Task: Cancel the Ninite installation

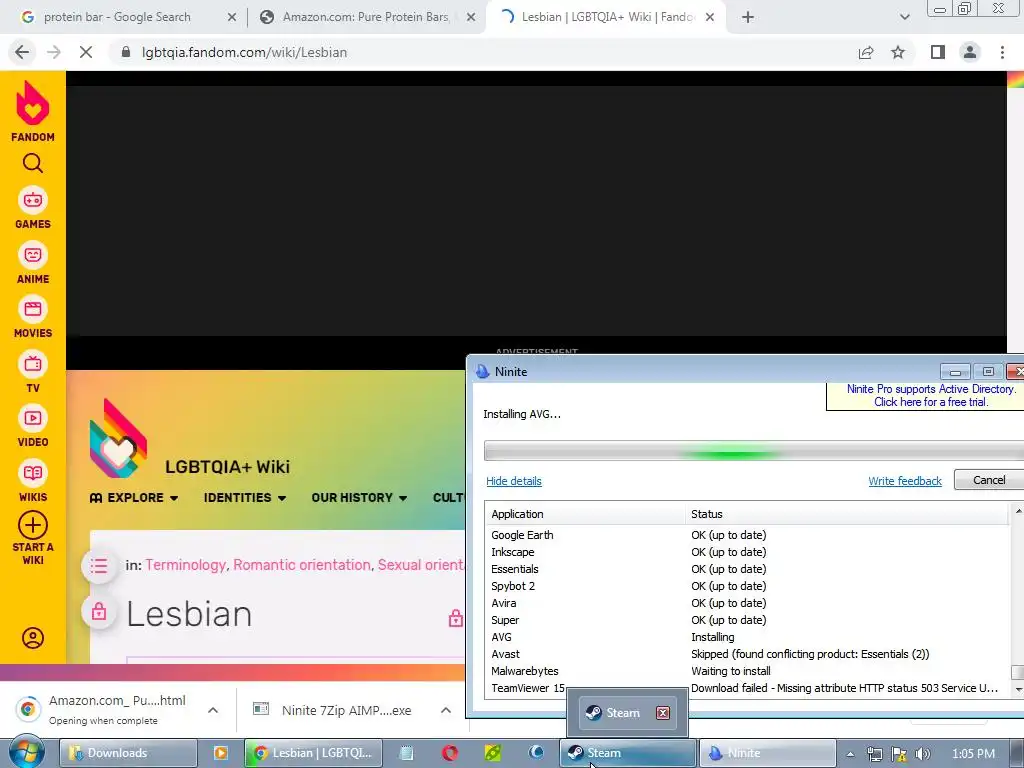Action: (989, 480)
